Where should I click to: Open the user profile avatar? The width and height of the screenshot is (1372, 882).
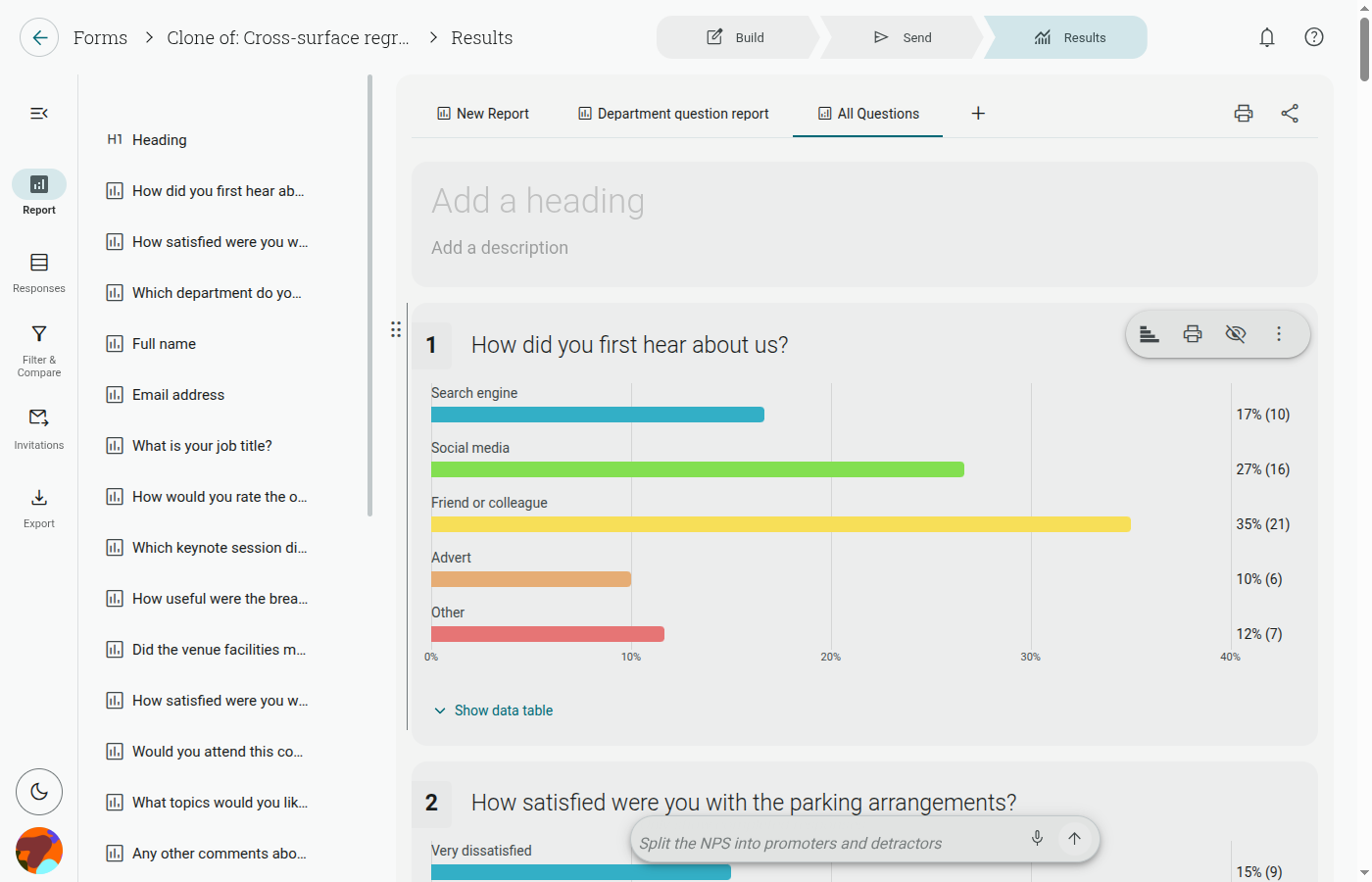tap(39, 851)
